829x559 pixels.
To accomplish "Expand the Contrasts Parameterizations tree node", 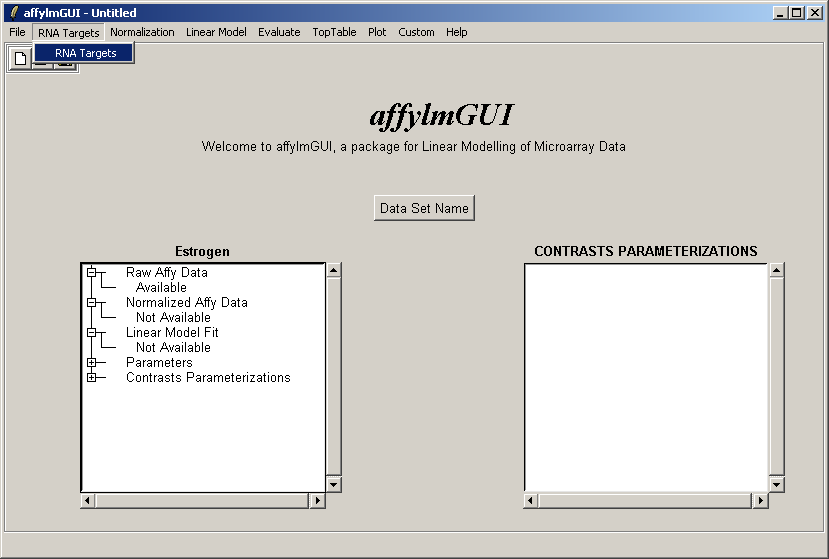I will coord(92,377).
